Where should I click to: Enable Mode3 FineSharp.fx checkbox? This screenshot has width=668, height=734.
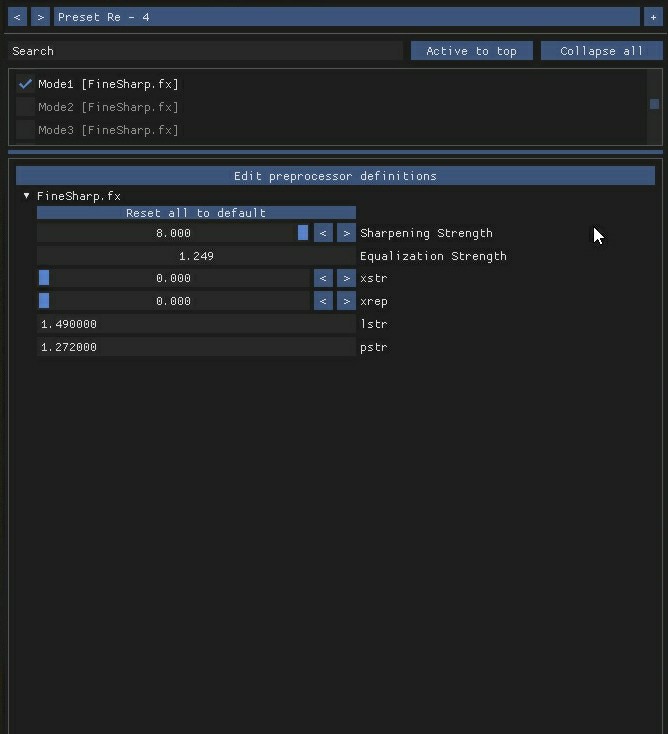25,130
